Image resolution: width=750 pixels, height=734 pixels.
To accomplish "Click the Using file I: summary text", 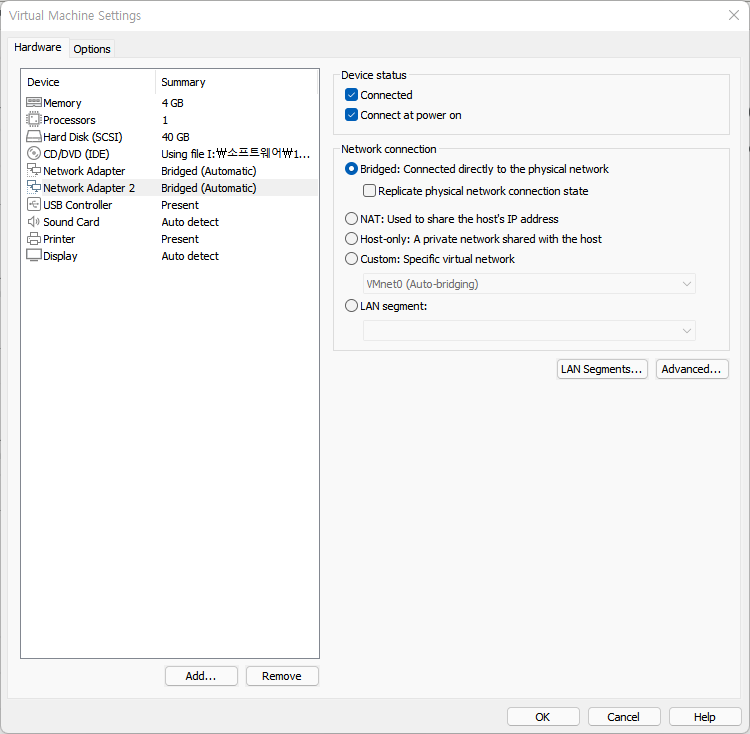I will click(x=236, y=154).
